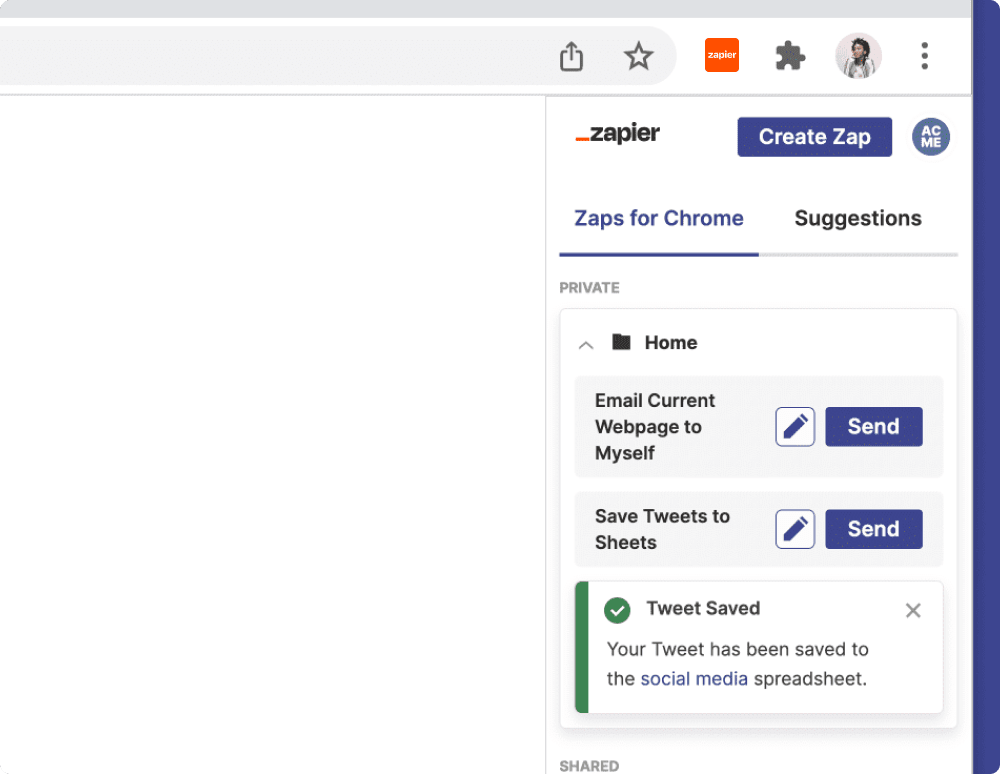Collapse the Home folder section
Screen dimensions: 1000x774
point(586,343)
